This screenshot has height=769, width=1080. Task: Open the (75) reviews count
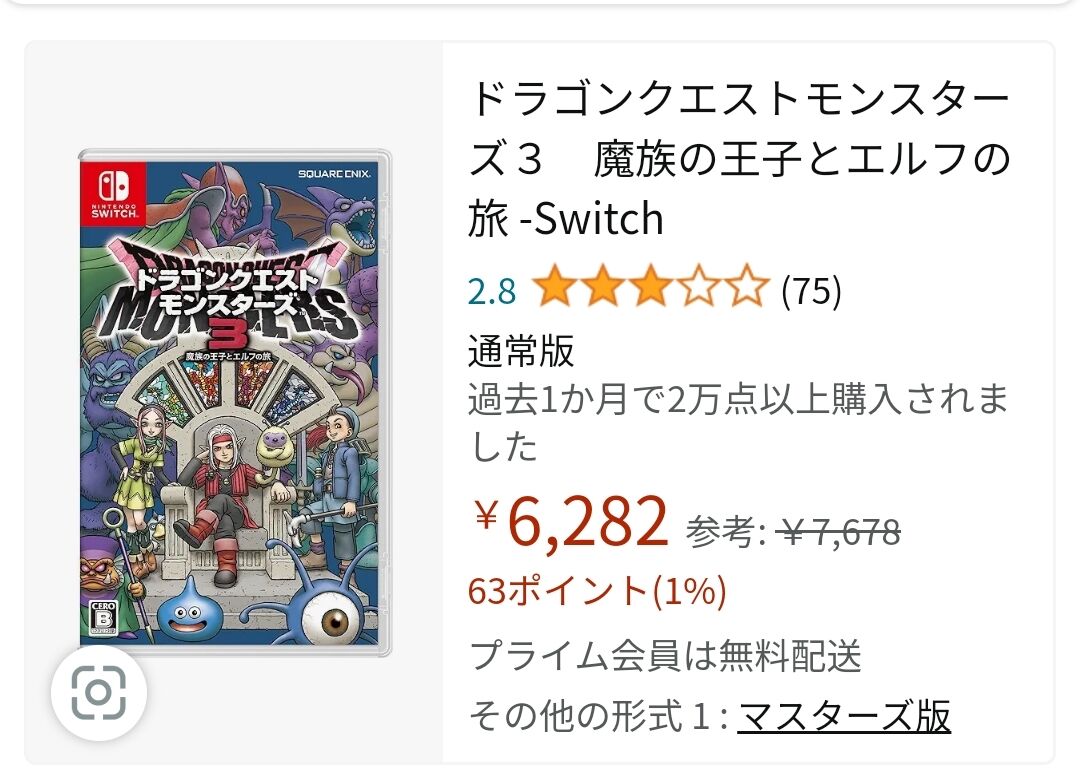[x=811, y=290]
